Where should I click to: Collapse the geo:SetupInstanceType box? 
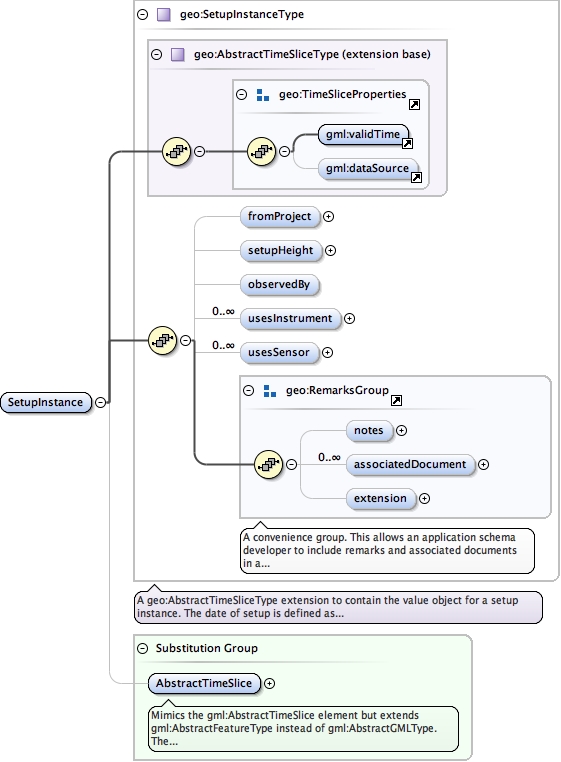(142, 15)
